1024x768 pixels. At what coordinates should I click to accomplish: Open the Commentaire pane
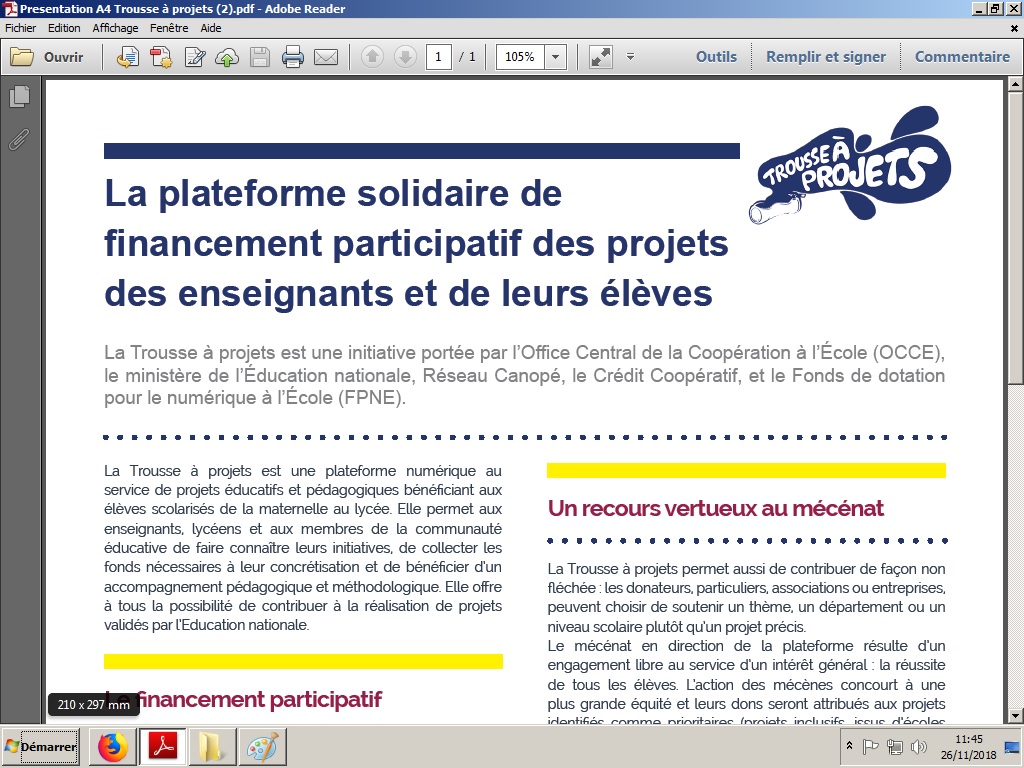pyautogui.click(x=963, y=57)
